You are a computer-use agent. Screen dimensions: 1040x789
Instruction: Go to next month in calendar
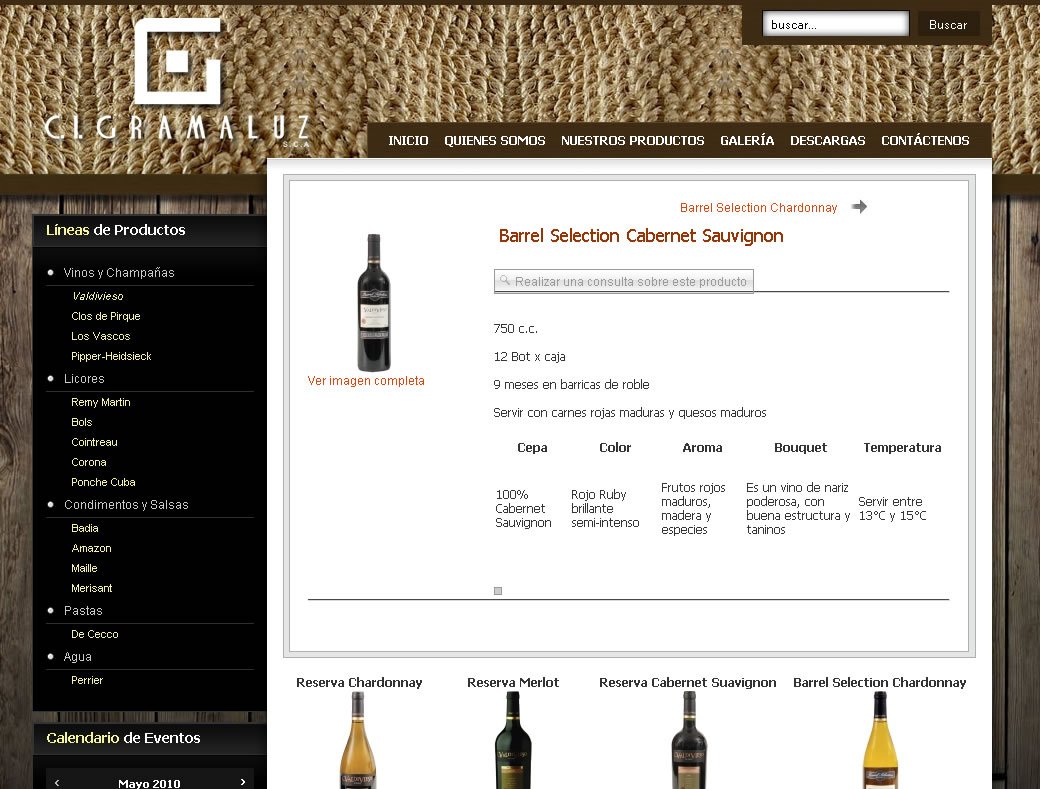tap(243, 782)
